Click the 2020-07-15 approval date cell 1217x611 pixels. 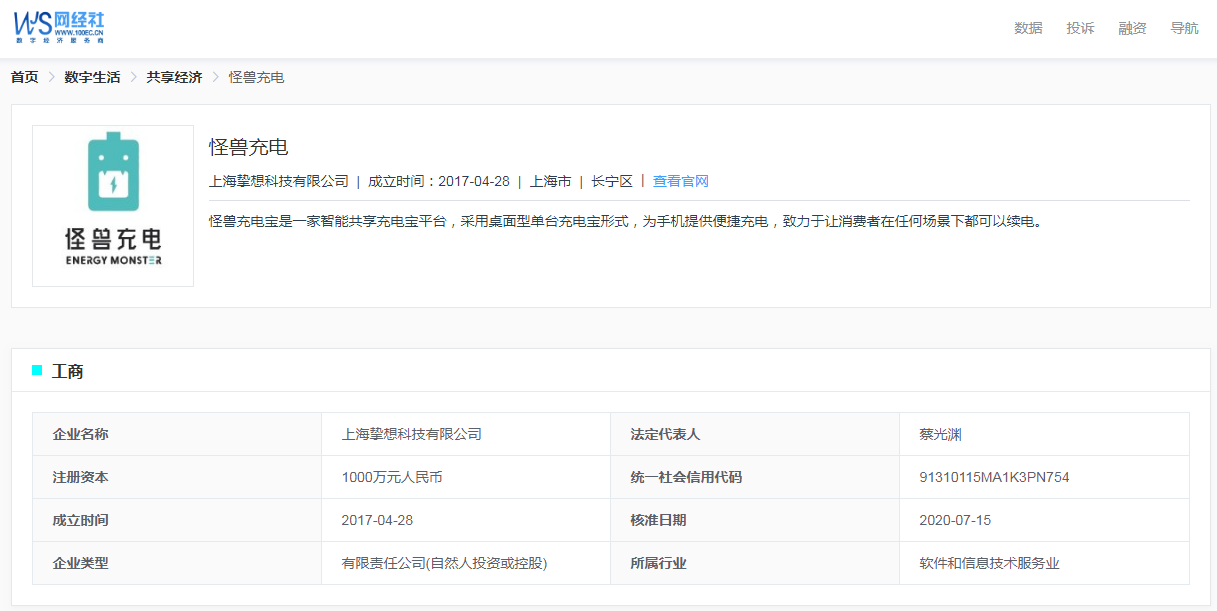pos(954,520)
